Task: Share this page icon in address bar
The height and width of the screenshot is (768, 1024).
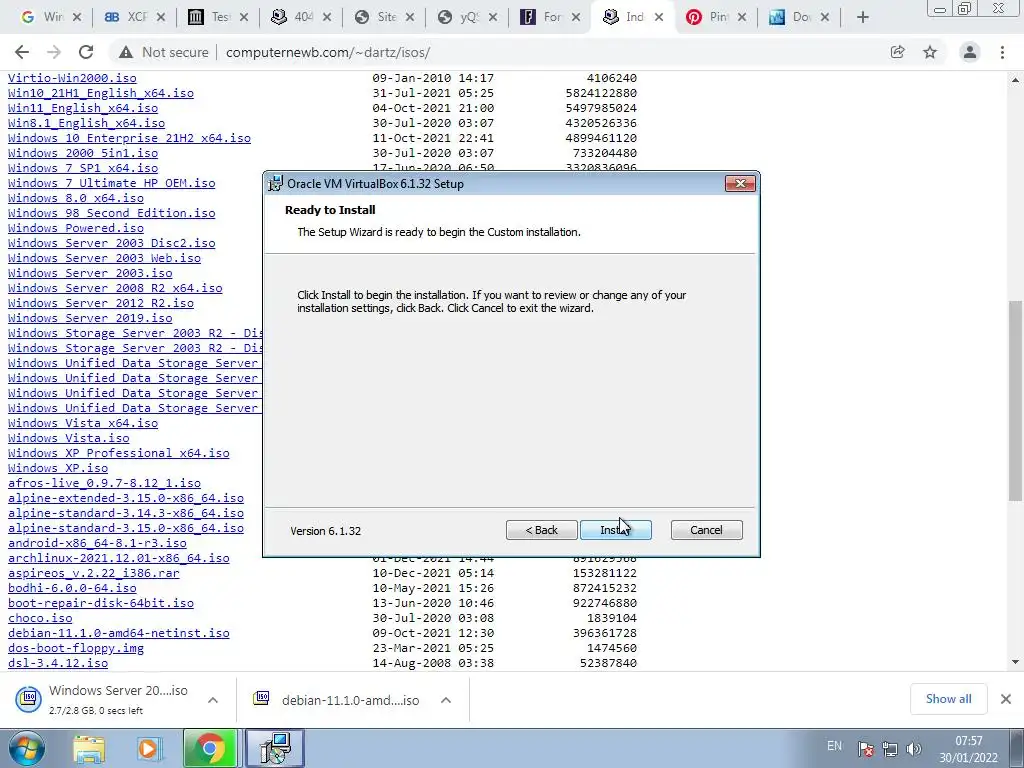Action: tap(897, 52)
